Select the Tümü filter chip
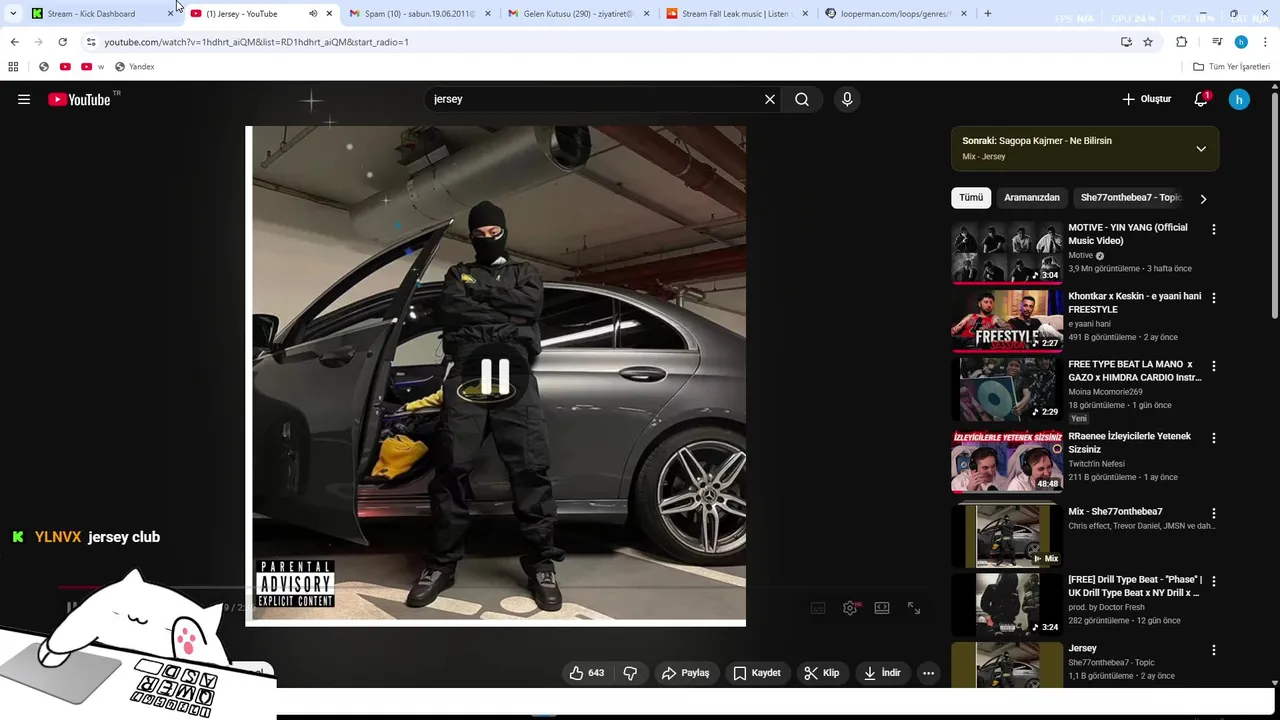This screenshot has height=720, width=1280. 971,198
